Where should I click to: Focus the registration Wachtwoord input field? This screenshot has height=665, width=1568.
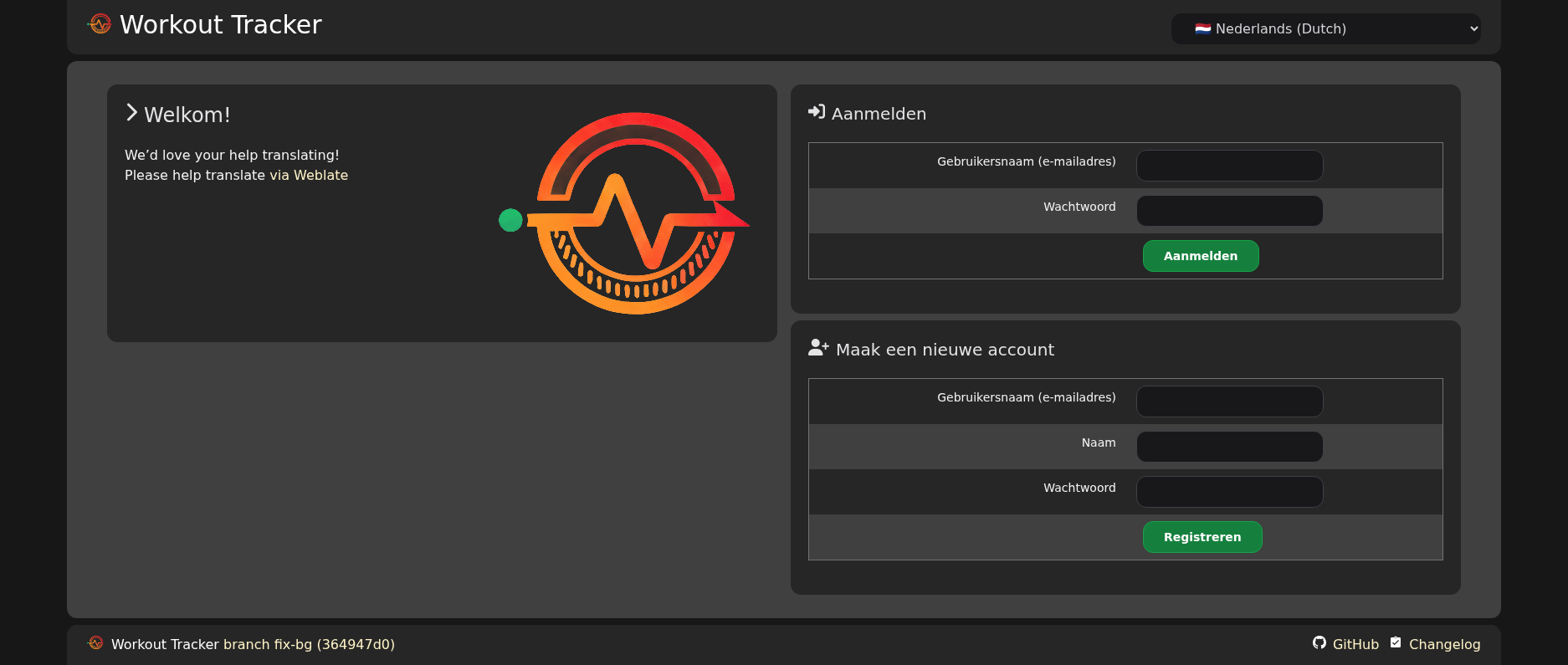click(1229, 492)
